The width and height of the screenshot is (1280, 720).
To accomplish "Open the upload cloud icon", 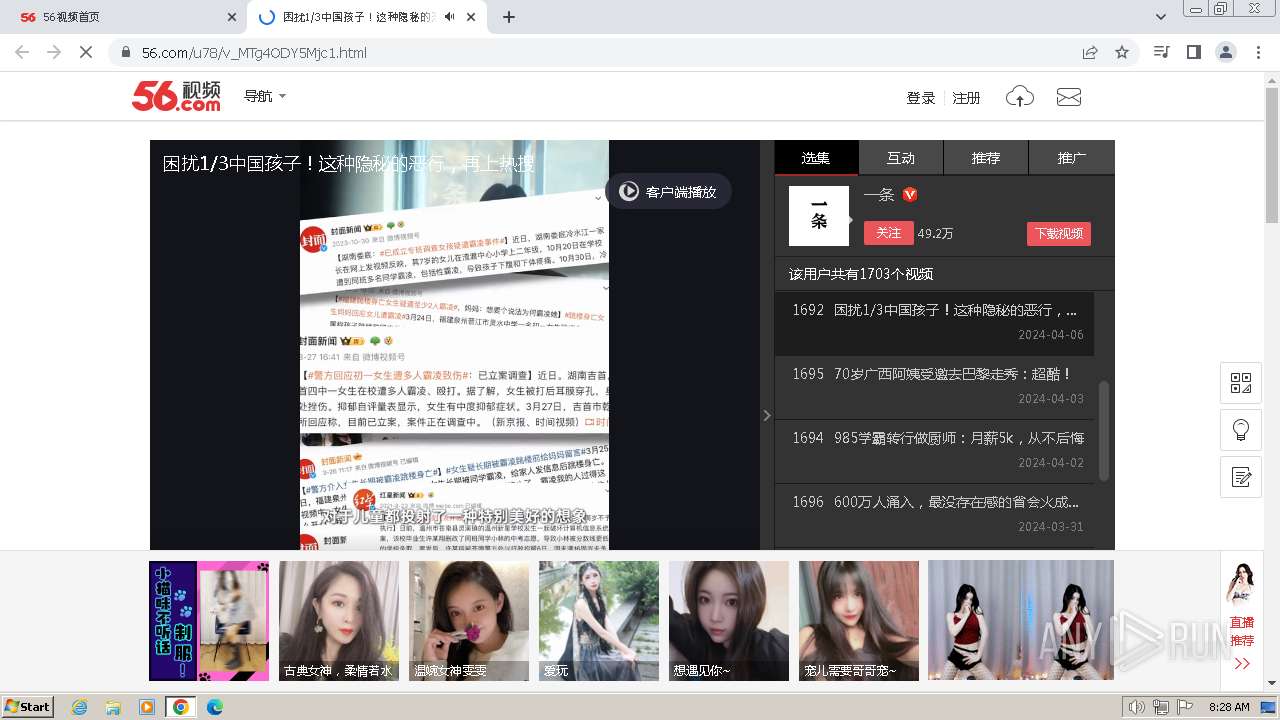I will (1019, 97).
